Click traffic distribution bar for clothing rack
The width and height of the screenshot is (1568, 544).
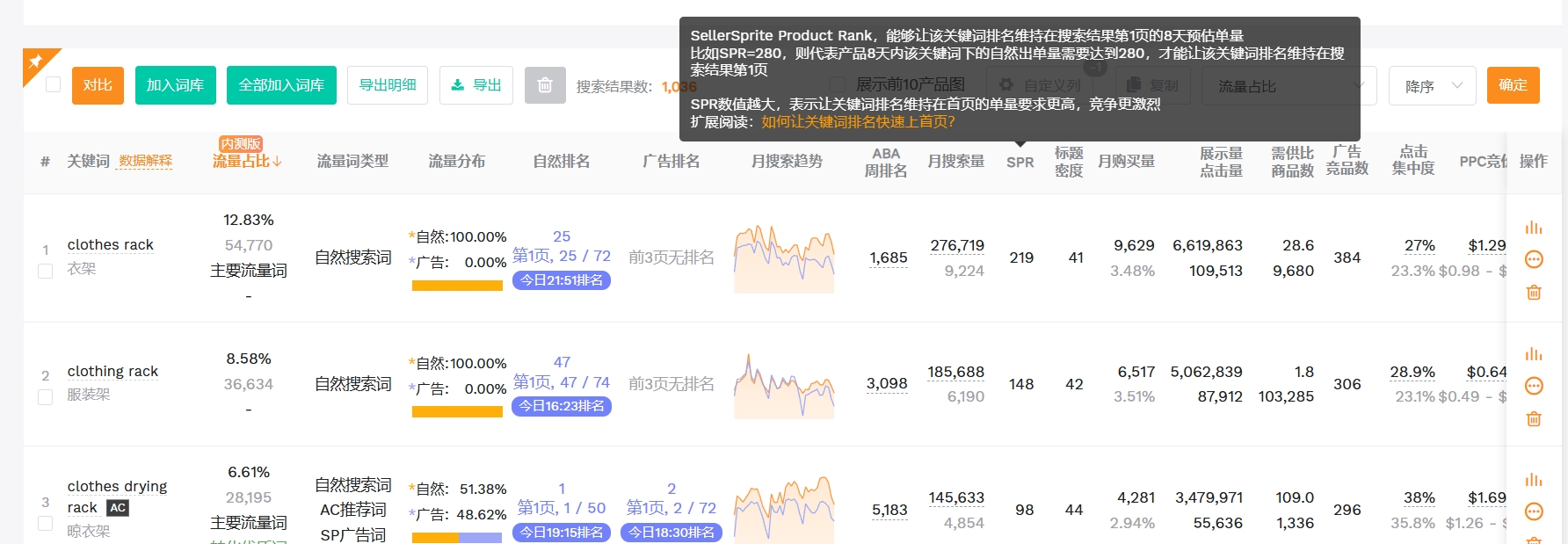457,412
